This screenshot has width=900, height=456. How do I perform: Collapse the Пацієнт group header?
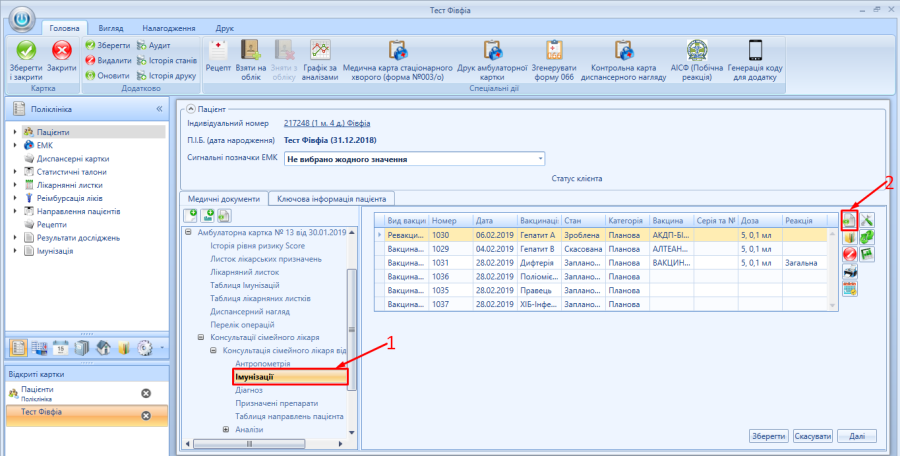click(191, 107)
